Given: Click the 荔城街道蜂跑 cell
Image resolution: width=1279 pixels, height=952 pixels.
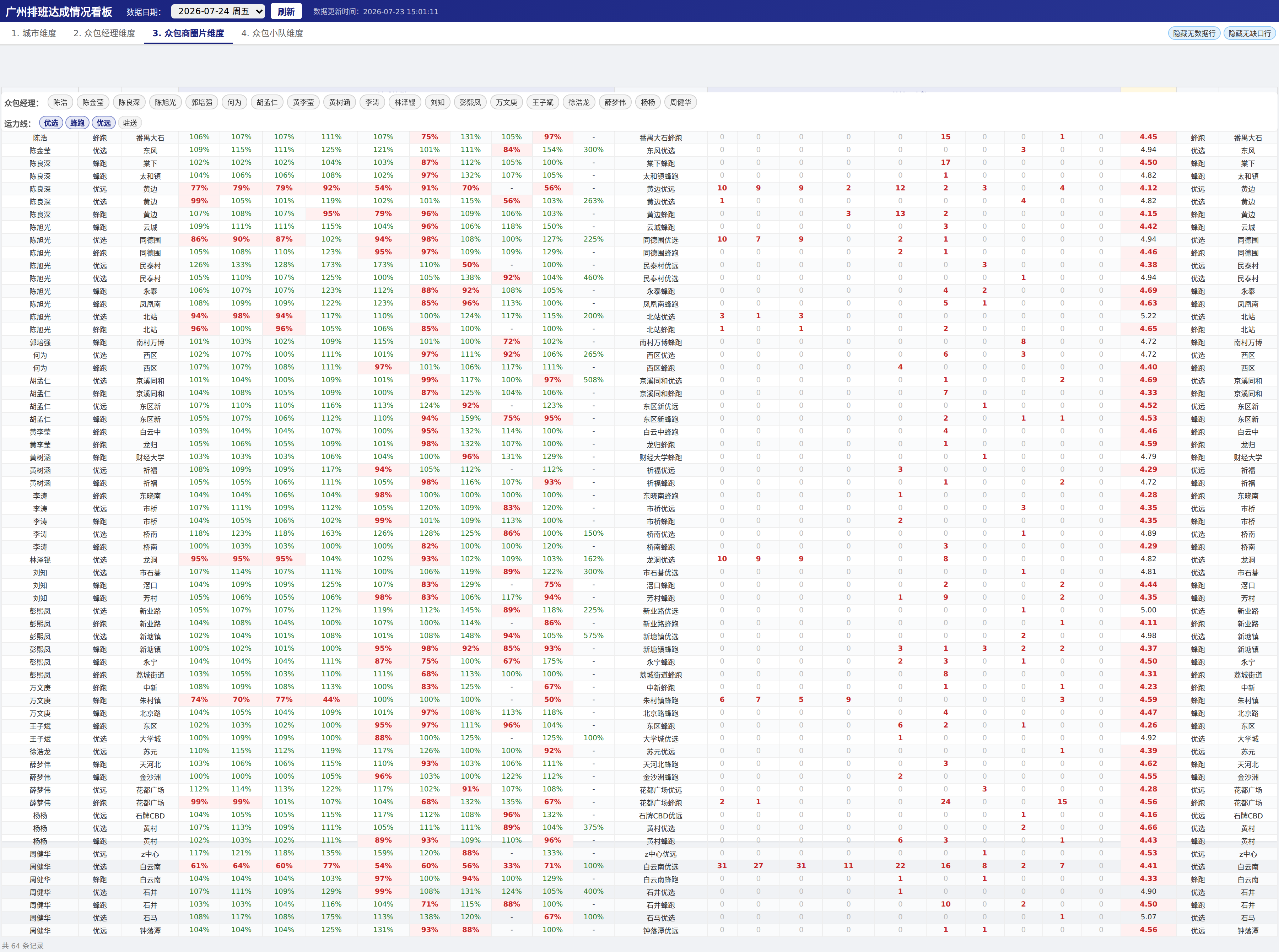Looking at the screenshot, I should (x=660, y=675).
